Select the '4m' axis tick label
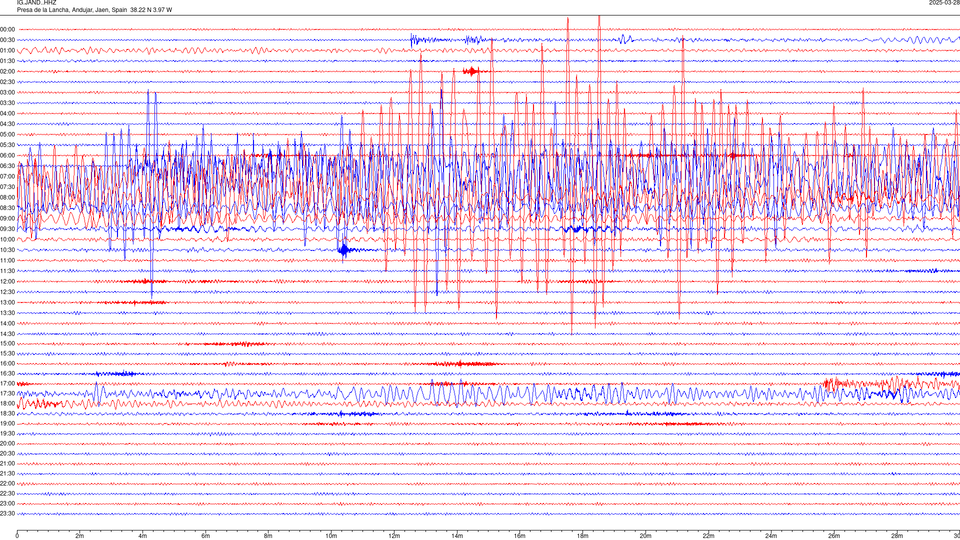The image size is (960, 540). [x=143, y=536]
